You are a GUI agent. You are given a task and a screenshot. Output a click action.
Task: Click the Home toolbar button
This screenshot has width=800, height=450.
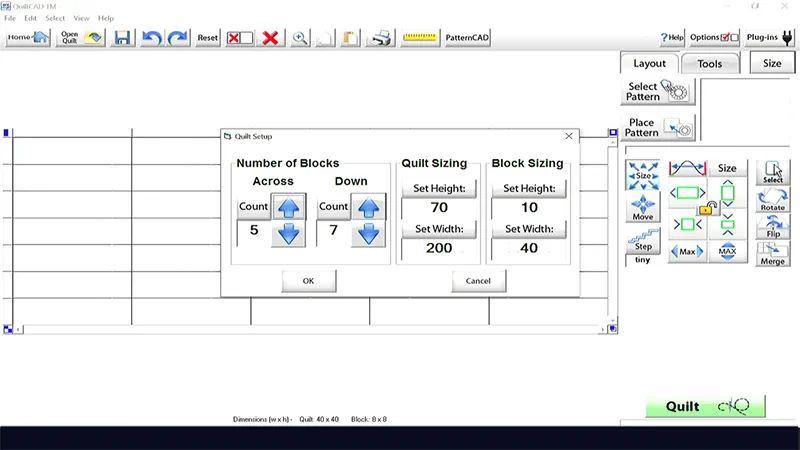27,38
